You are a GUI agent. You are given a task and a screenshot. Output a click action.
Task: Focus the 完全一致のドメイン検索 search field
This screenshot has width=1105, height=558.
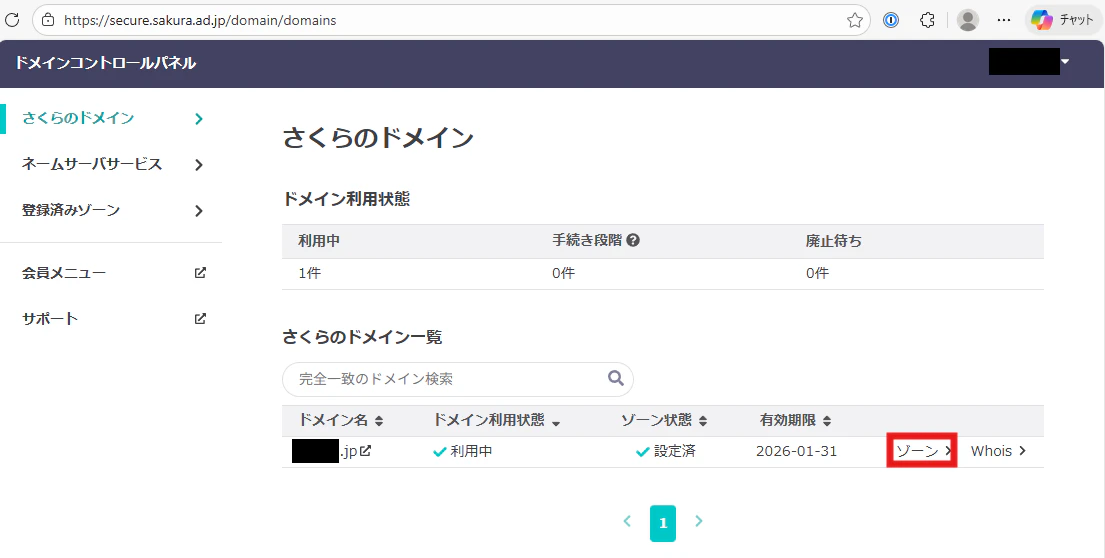point(457,379)
